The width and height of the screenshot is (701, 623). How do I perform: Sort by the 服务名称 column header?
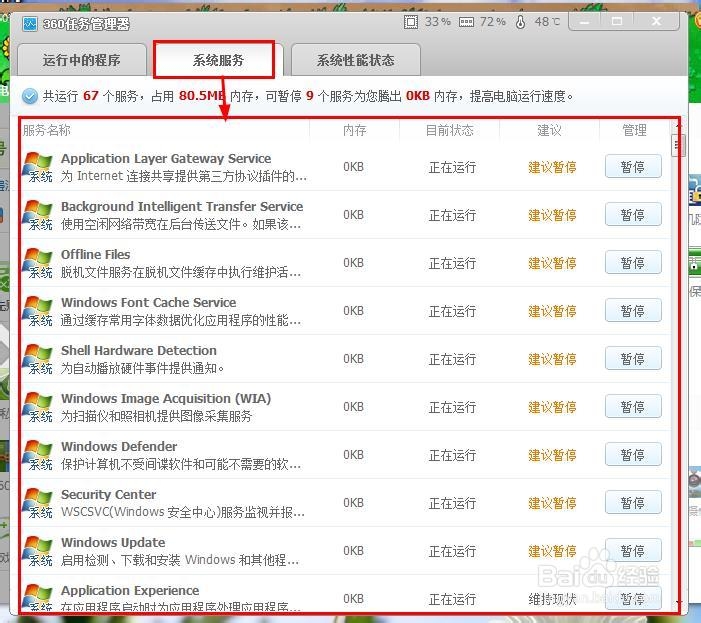(x=46, y=130)
